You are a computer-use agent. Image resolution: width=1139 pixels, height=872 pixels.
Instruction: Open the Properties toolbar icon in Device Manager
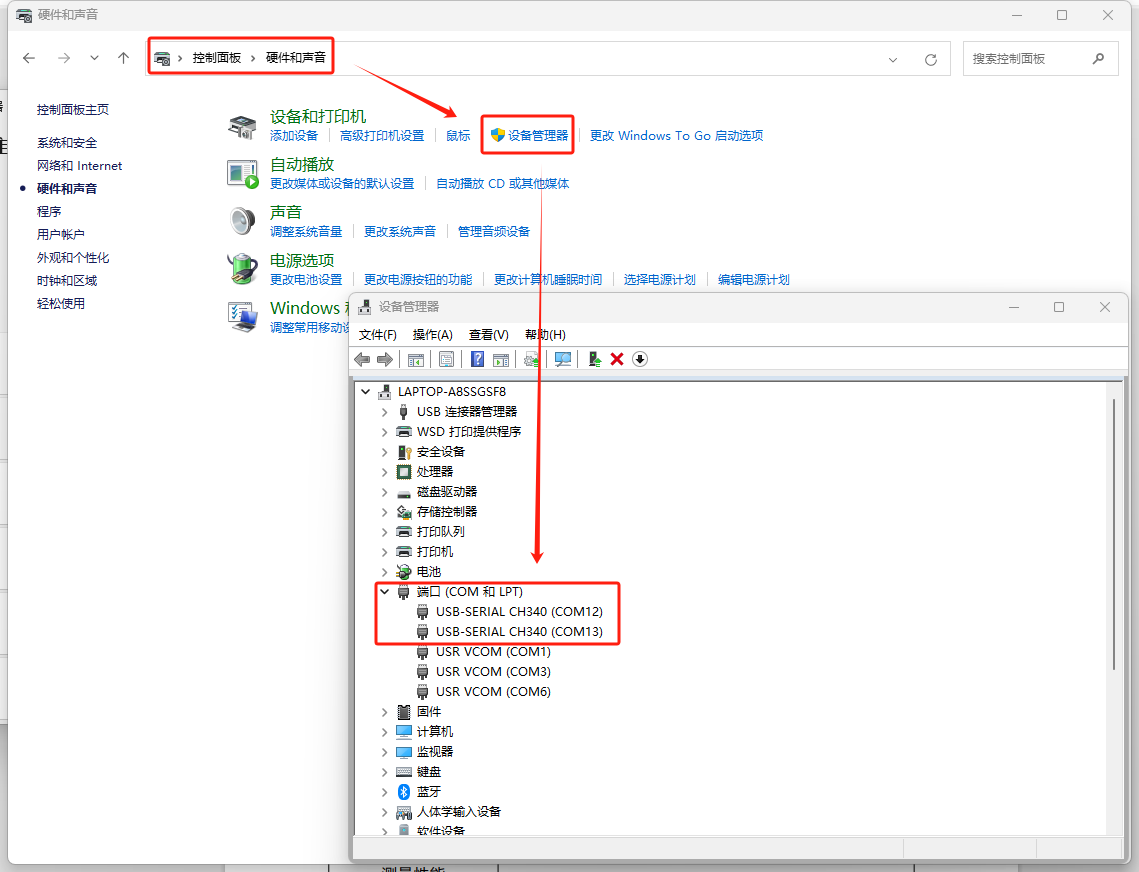(446, 359)
